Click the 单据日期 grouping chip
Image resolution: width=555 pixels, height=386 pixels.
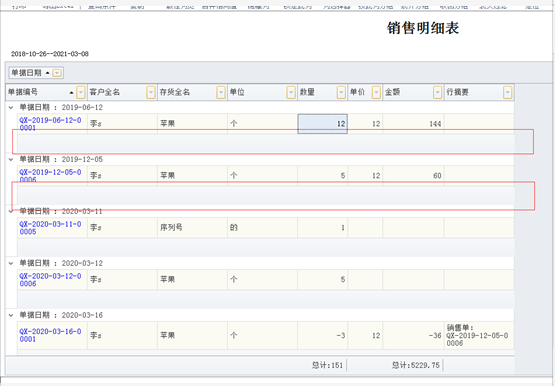pos(31,73)
